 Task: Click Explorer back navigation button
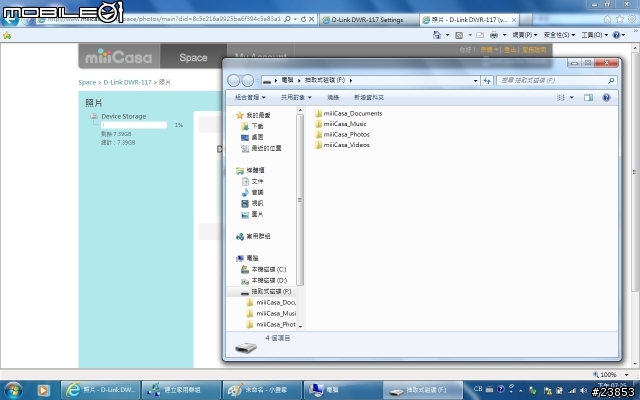tap(233, 80)
